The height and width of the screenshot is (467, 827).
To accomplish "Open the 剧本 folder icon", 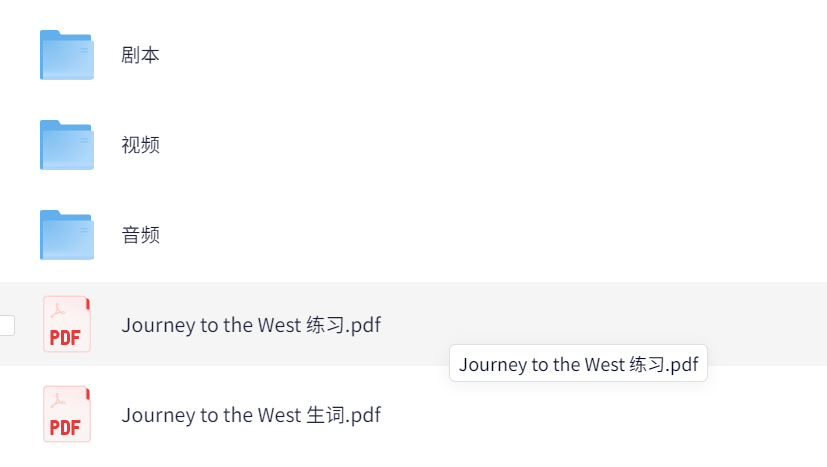I will tap(67, 55).
